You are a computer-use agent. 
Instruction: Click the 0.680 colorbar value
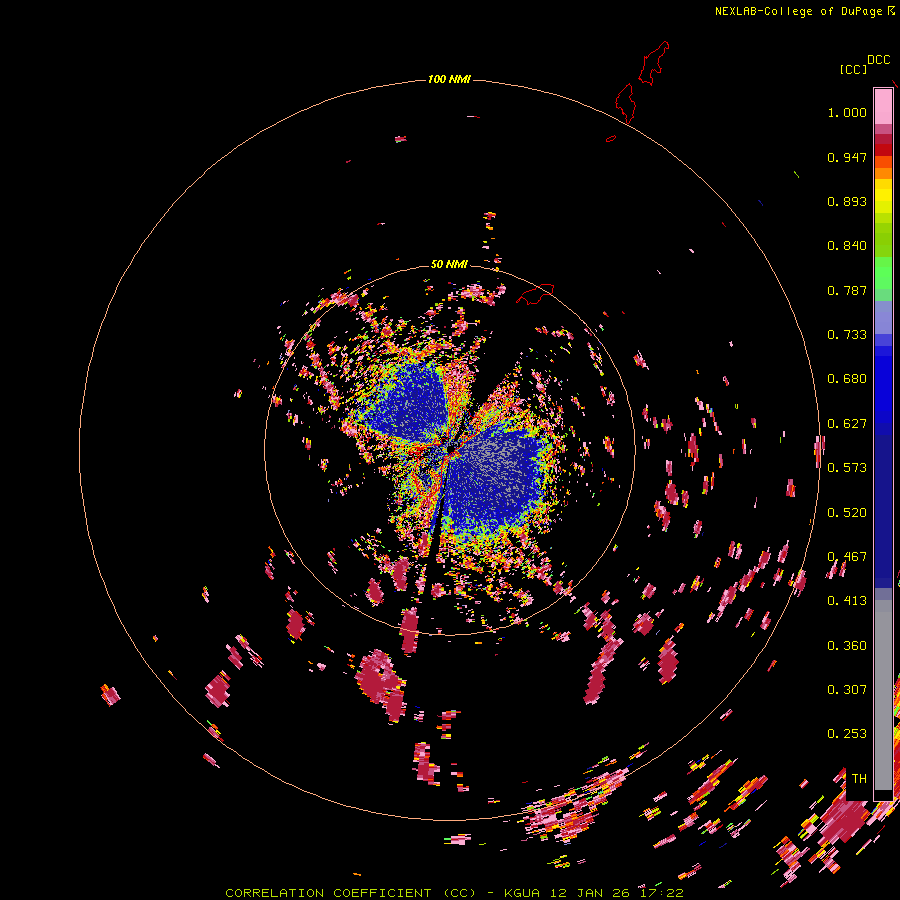click(x=847, y=379)
